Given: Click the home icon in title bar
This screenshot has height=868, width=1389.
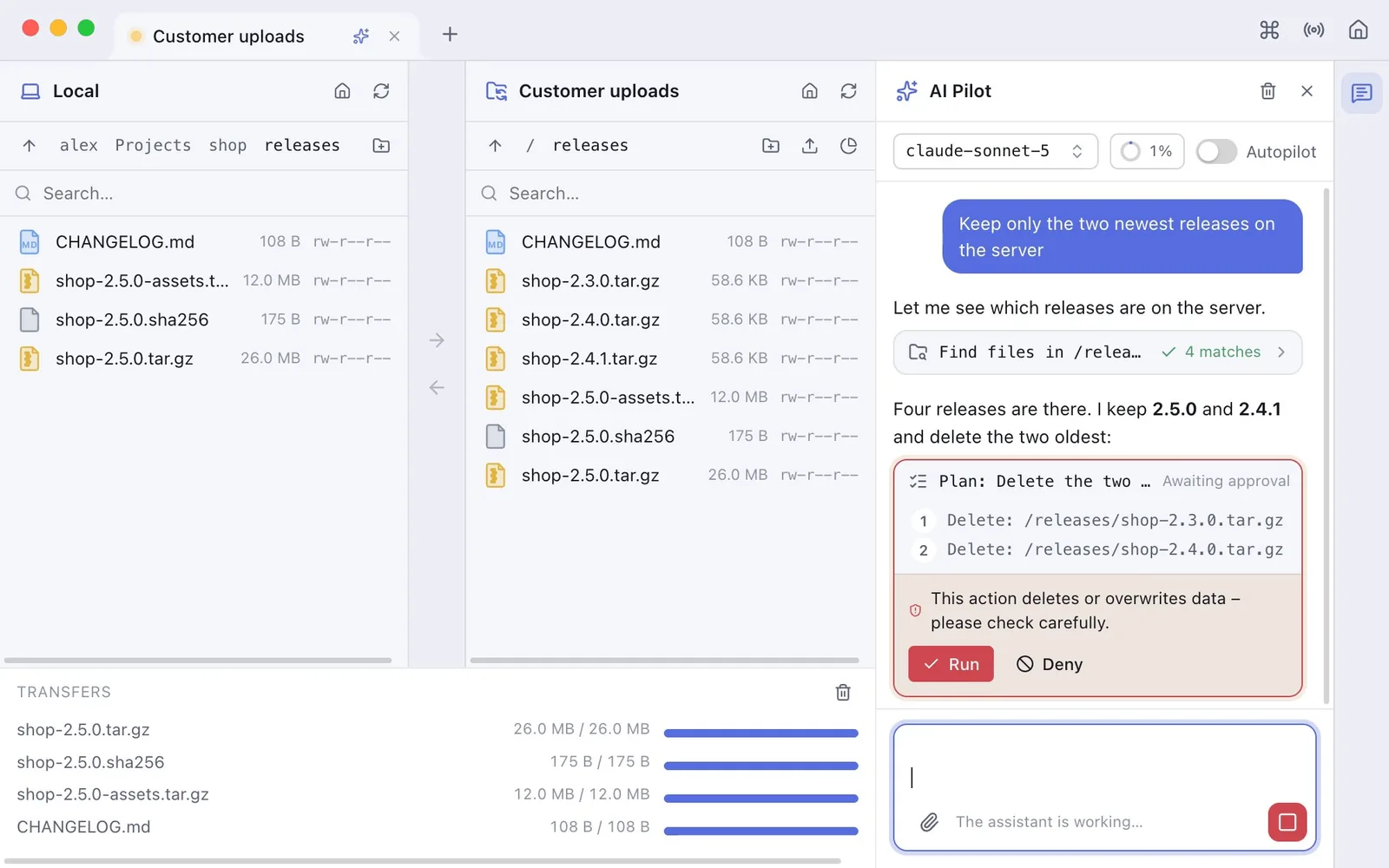Looking at the screenshot, I should point(1358,30).
